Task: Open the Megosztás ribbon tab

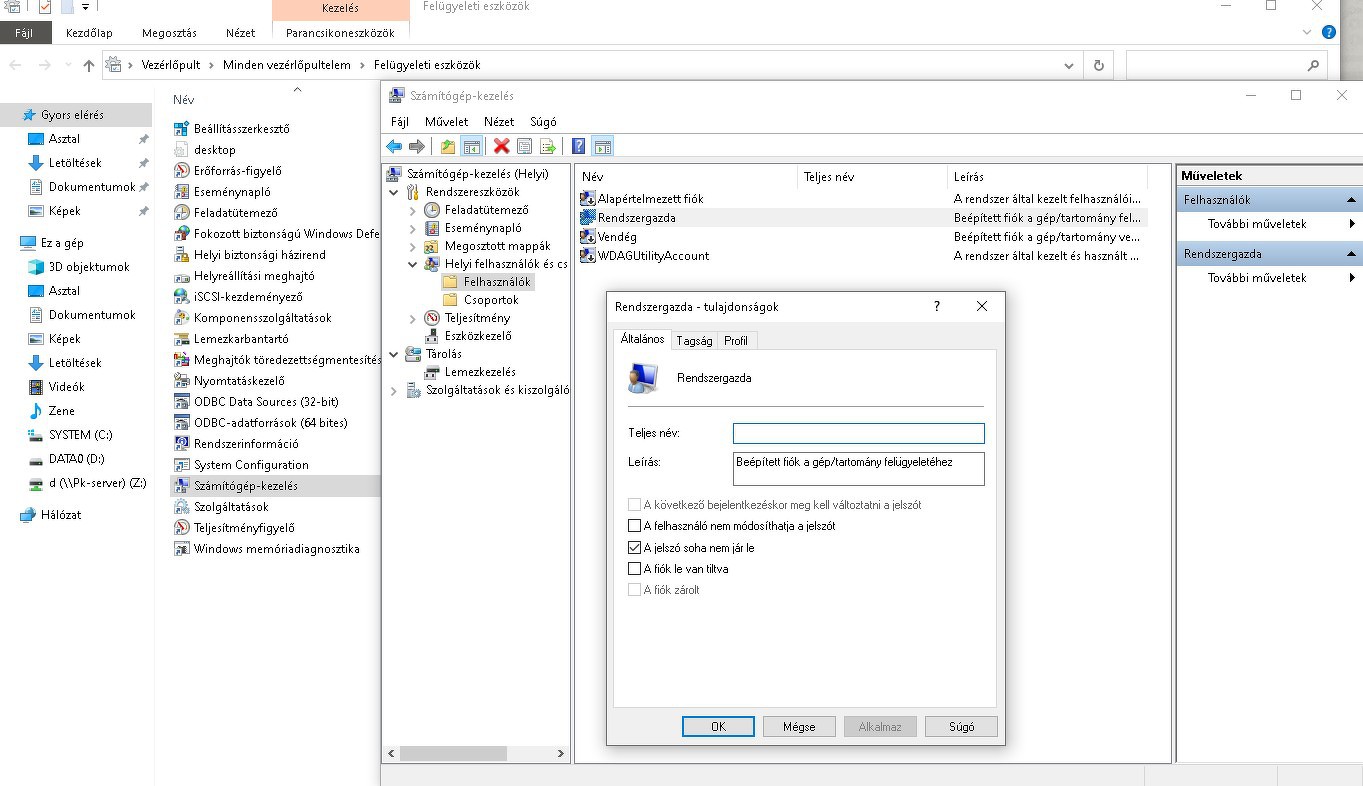Action: pyautogui.click(x=169, y=33)
